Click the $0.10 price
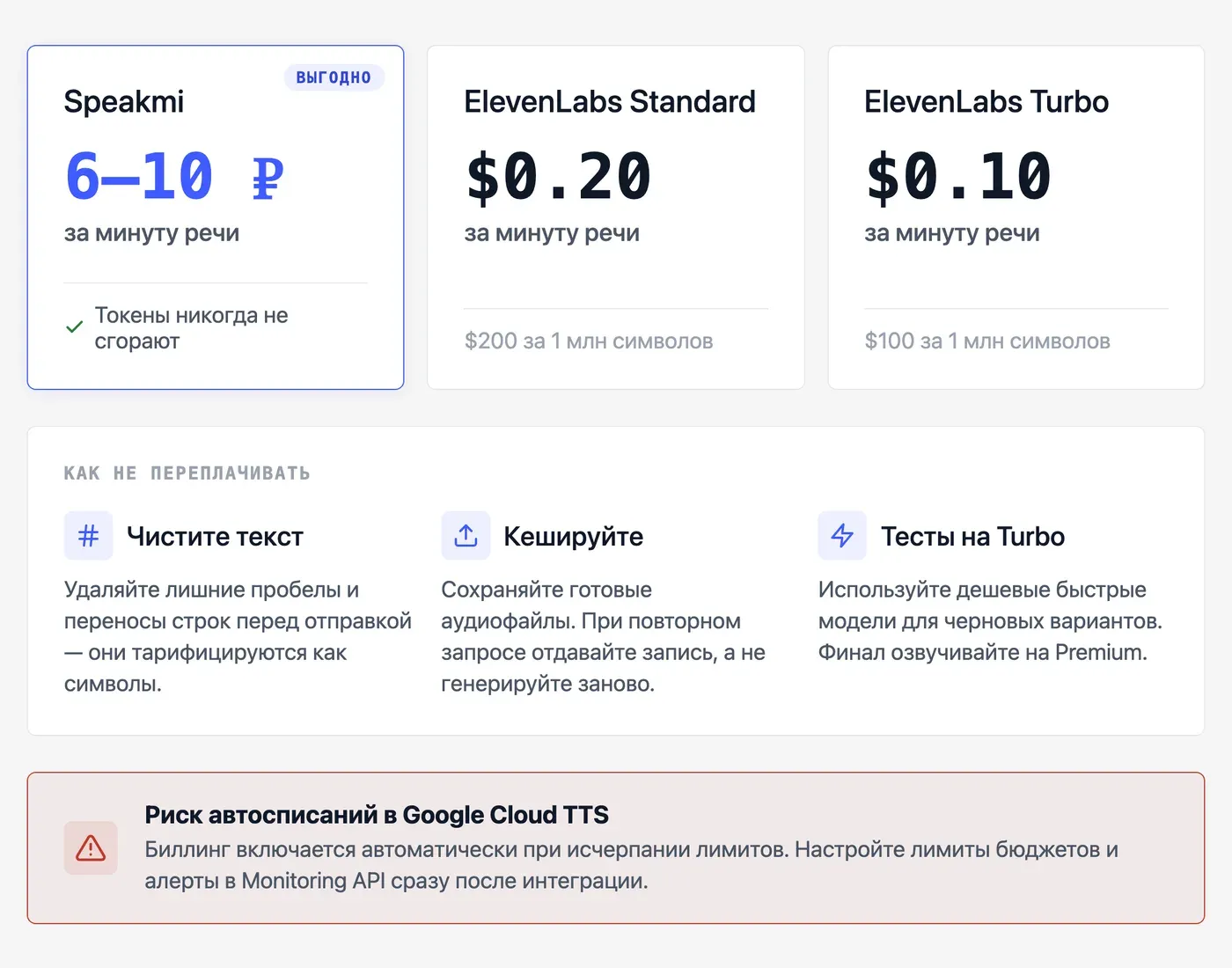The width and height of the screenshot is (1232, 968). pyautogui.click(x=958, y=176)
